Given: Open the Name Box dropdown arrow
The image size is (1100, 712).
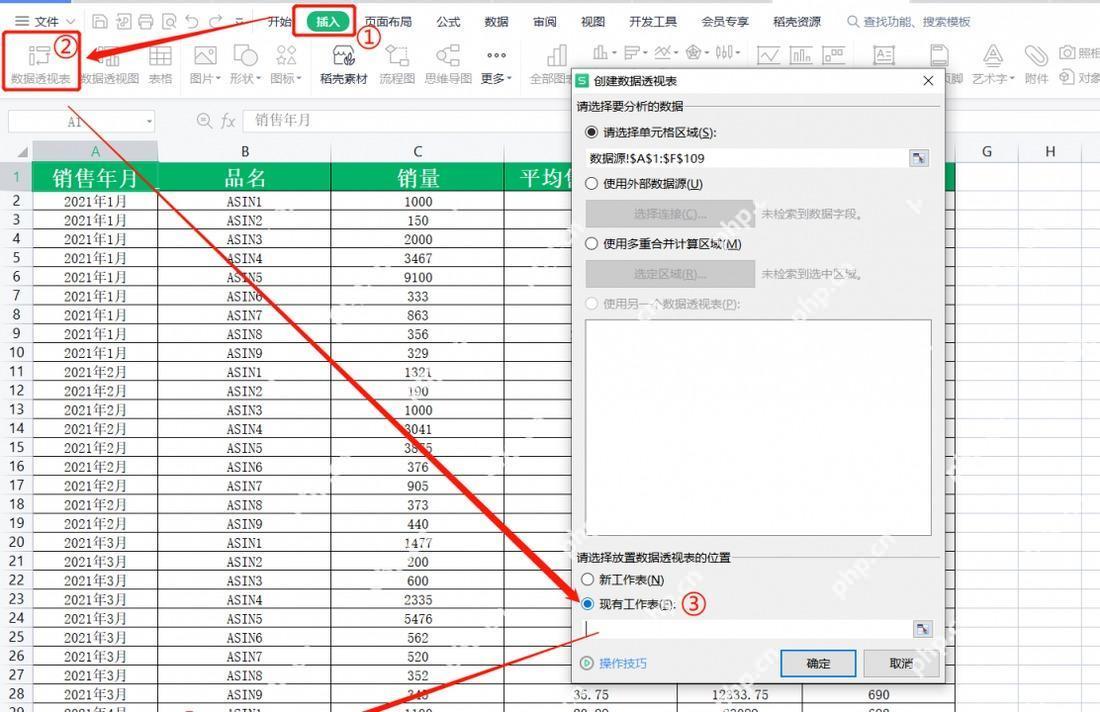Looking at the screenshot, I should 149,122.
